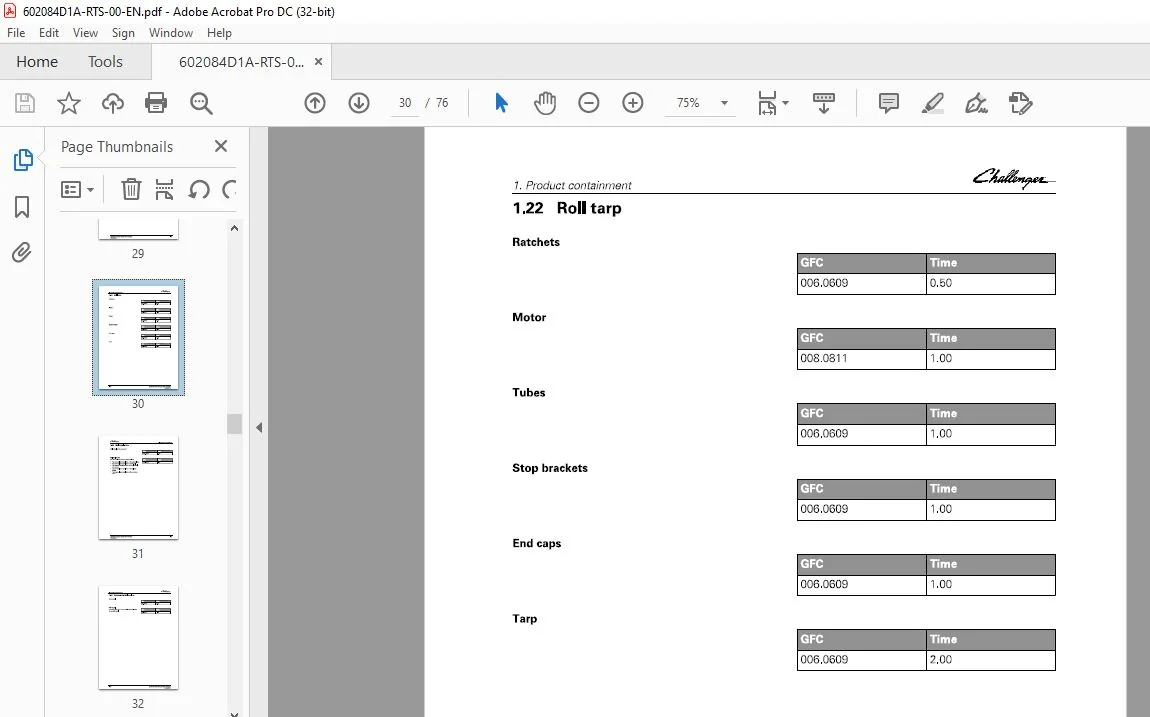Open the Attachments paperclip pane
Screen dimensions: 1150x717
point(22,253)
